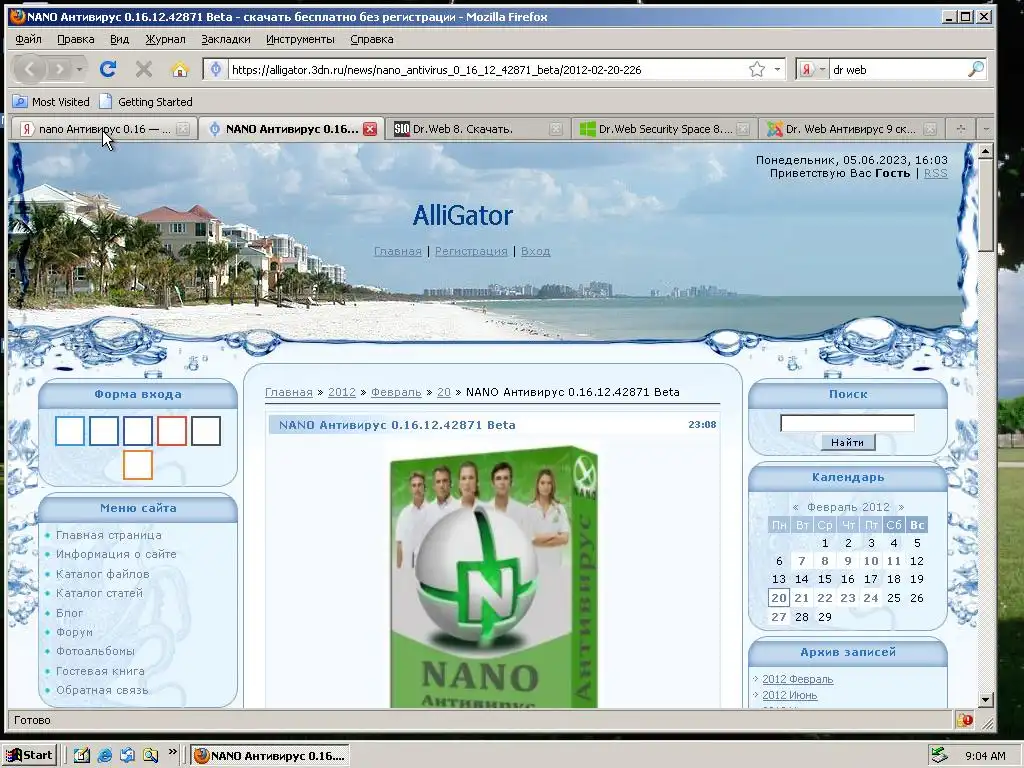Open the Правка menu

tap(76, 39)
